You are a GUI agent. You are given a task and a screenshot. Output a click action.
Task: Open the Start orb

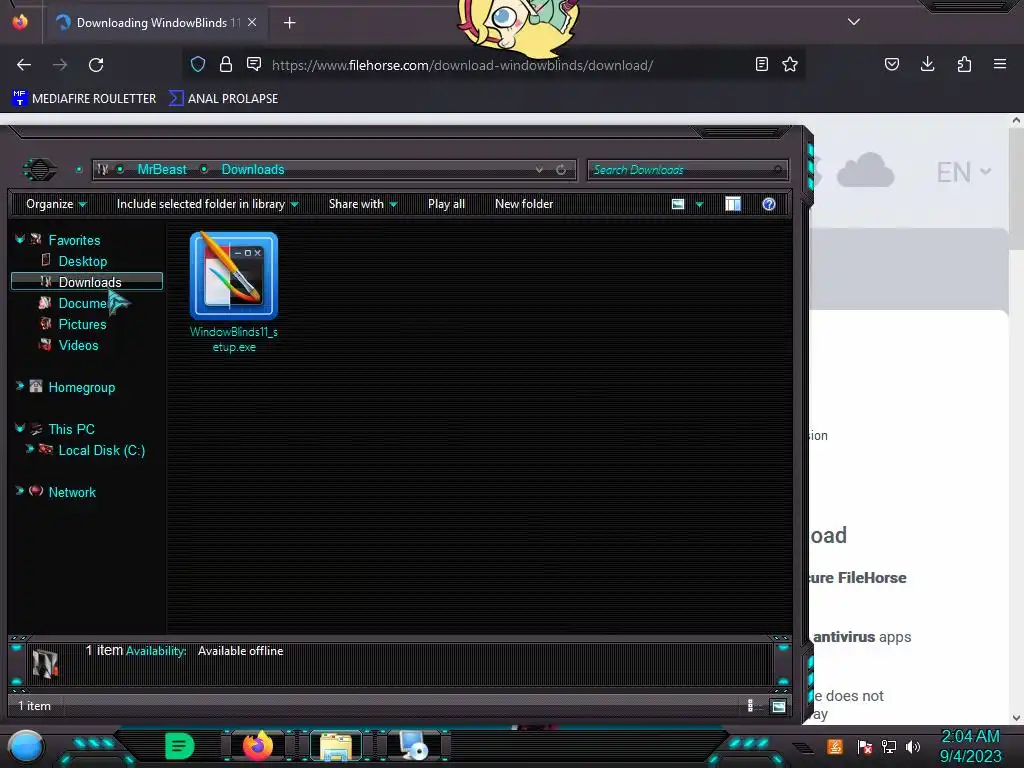[26, 747]
